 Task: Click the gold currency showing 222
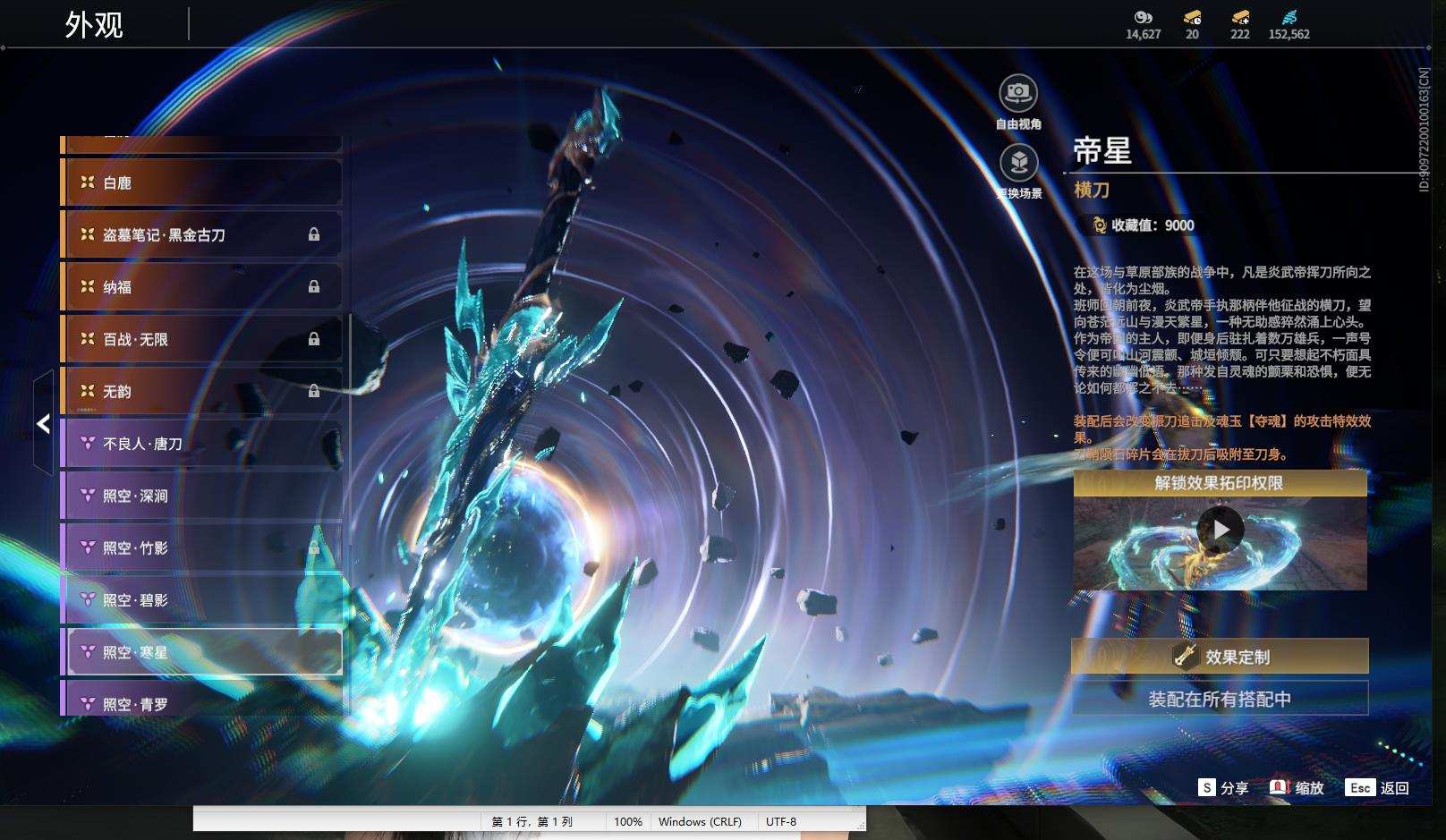1240,17
